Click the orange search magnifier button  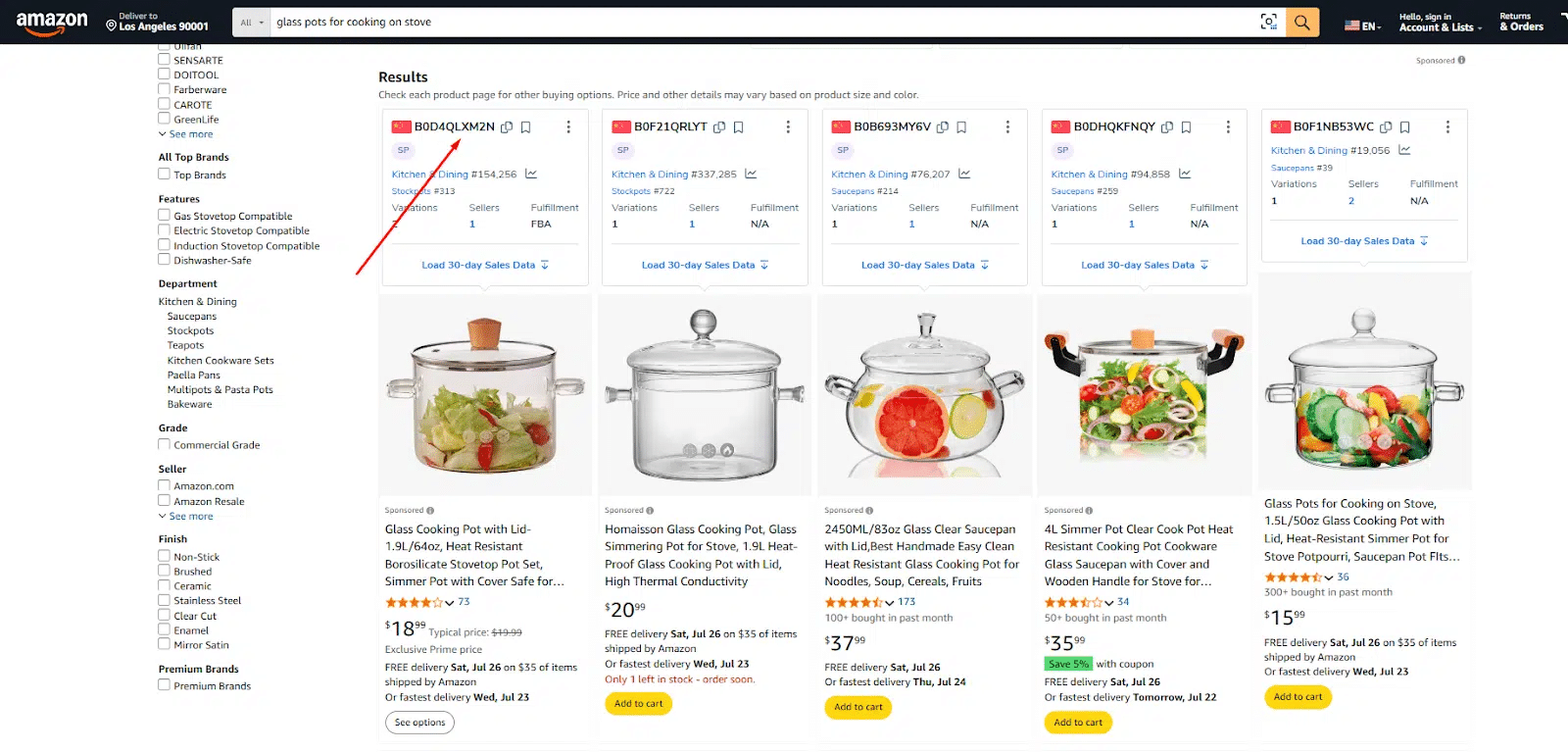(x=1301, y=22)
